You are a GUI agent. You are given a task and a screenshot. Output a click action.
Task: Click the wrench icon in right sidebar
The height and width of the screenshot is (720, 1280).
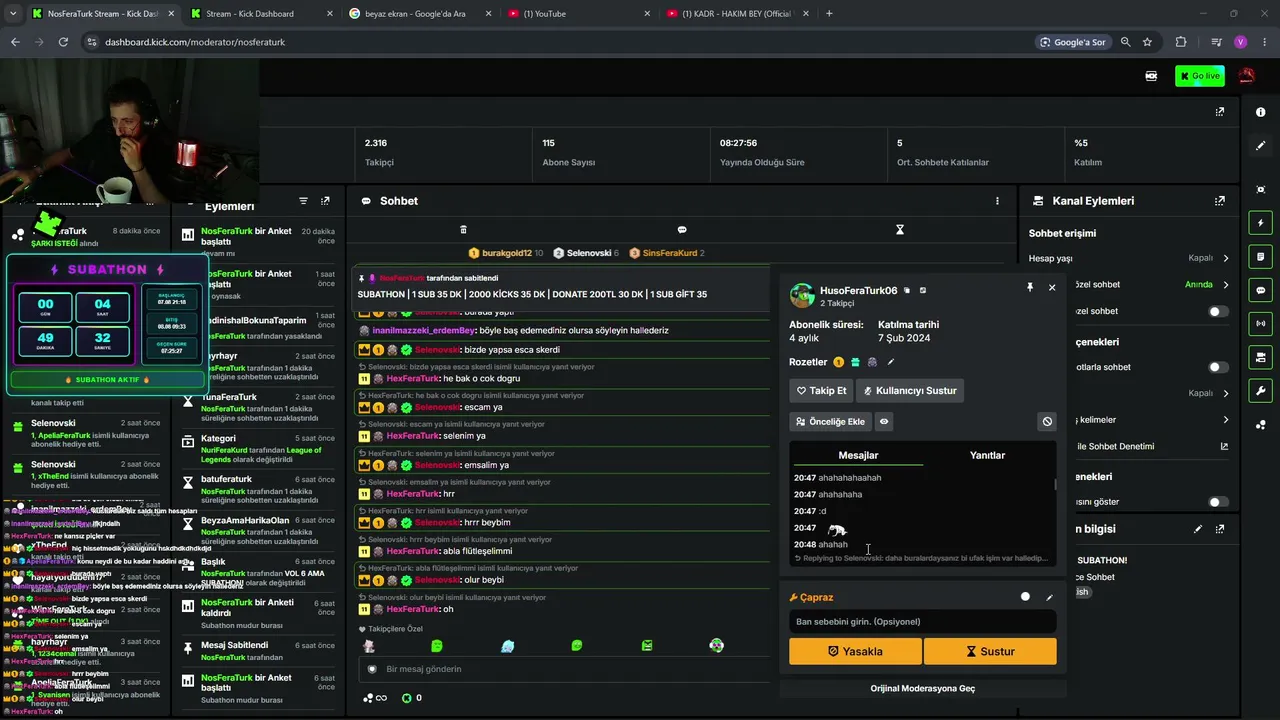1261,391
